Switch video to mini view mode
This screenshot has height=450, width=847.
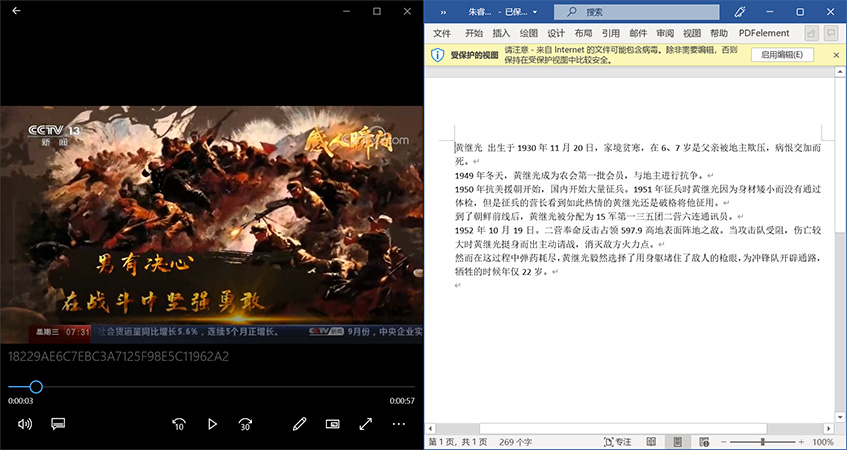click(x=333, y=424)
